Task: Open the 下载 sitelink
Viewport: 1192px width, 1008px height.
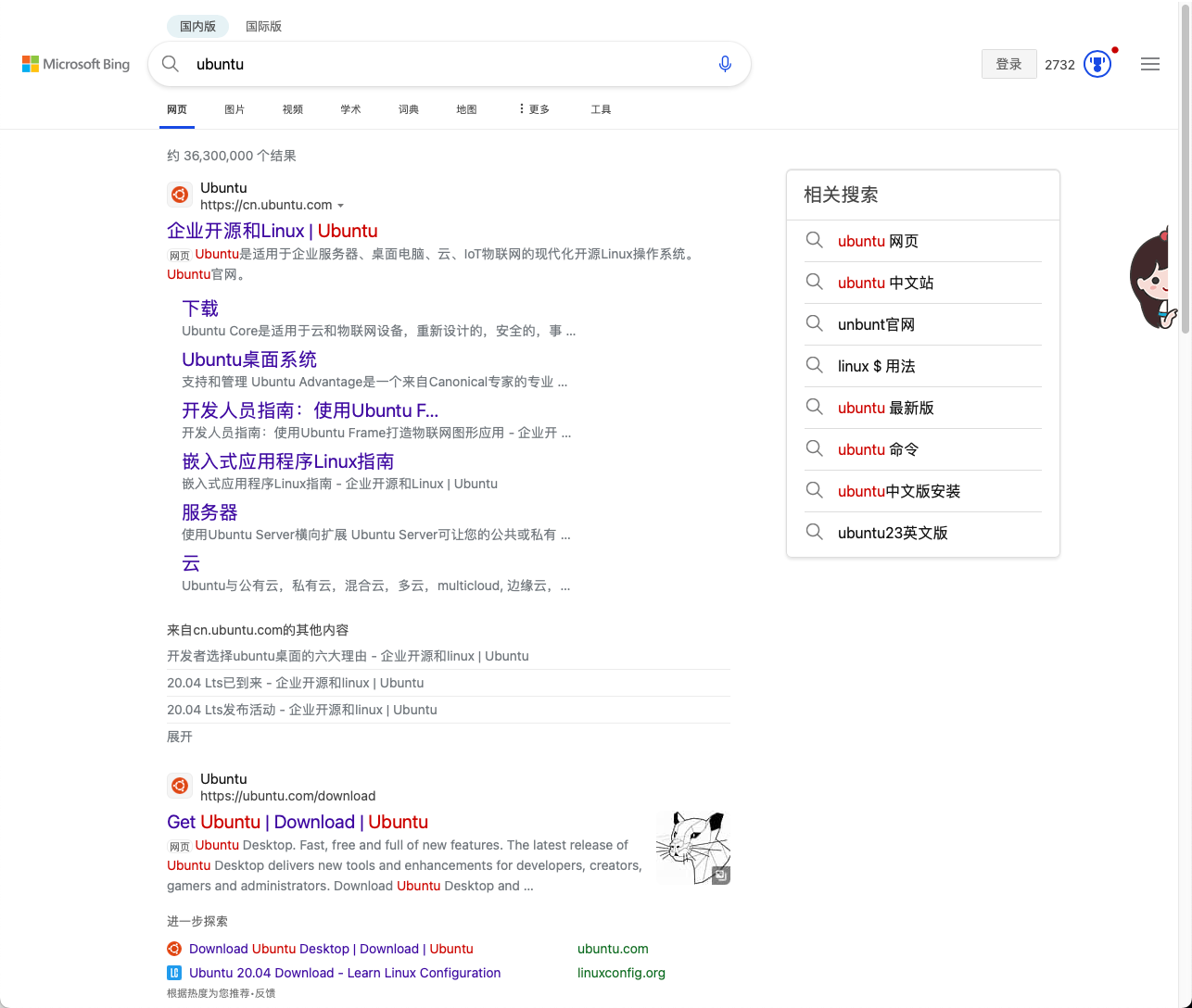Action: [x=200, y=308]
